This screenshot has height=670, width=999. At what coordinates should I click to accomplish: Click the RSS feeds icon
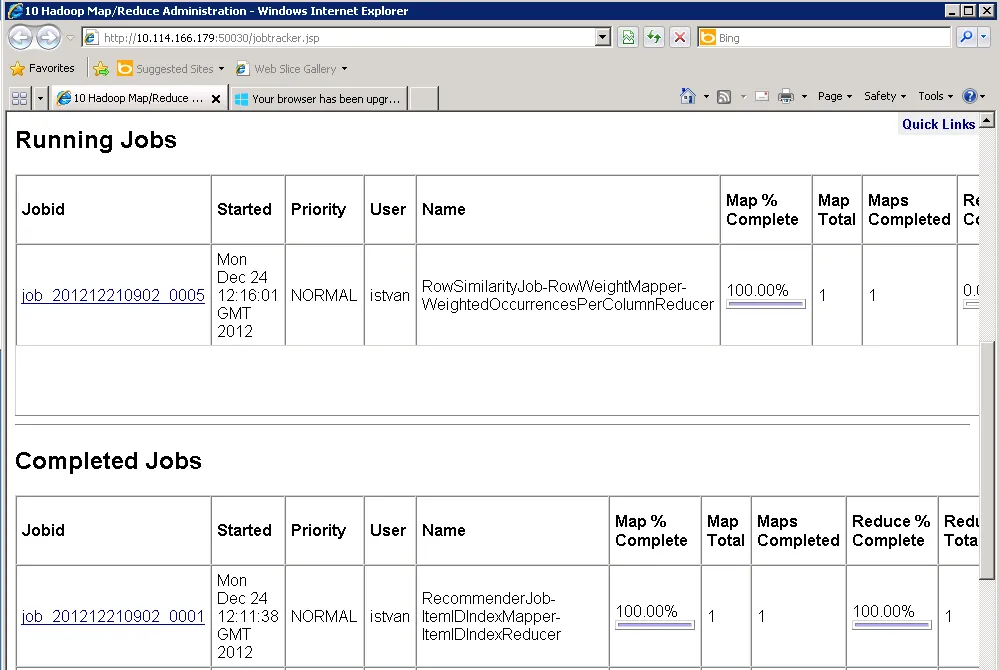coord(724,97)
